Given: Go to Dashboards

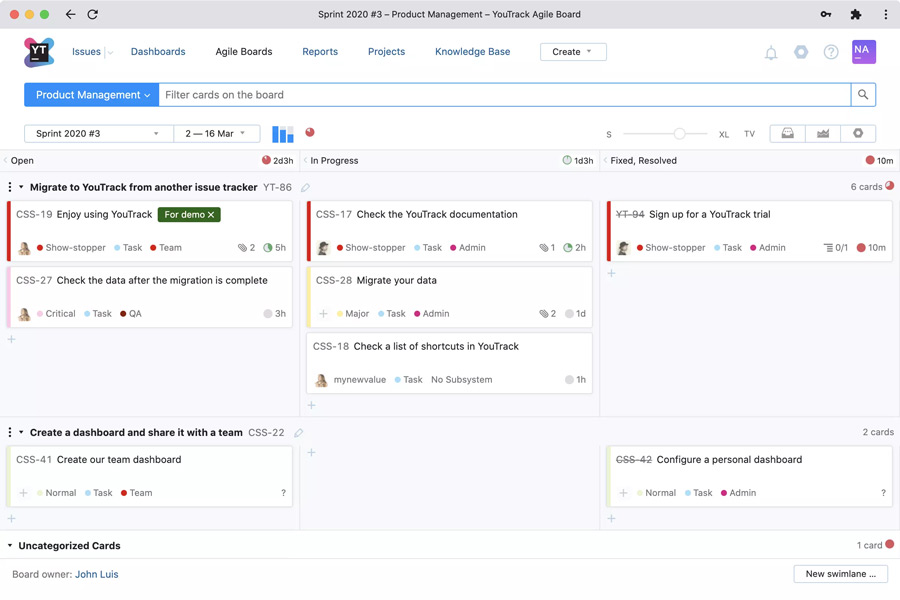Looking at the screenshot, I should pos(158,52).
